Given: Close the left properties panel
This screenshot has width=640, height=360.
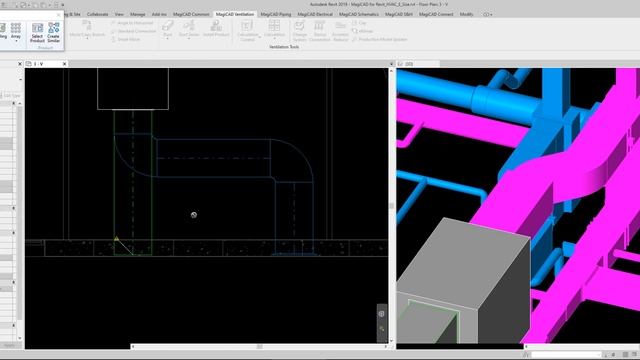Looking at the screenshot, I should pos(20,64).
